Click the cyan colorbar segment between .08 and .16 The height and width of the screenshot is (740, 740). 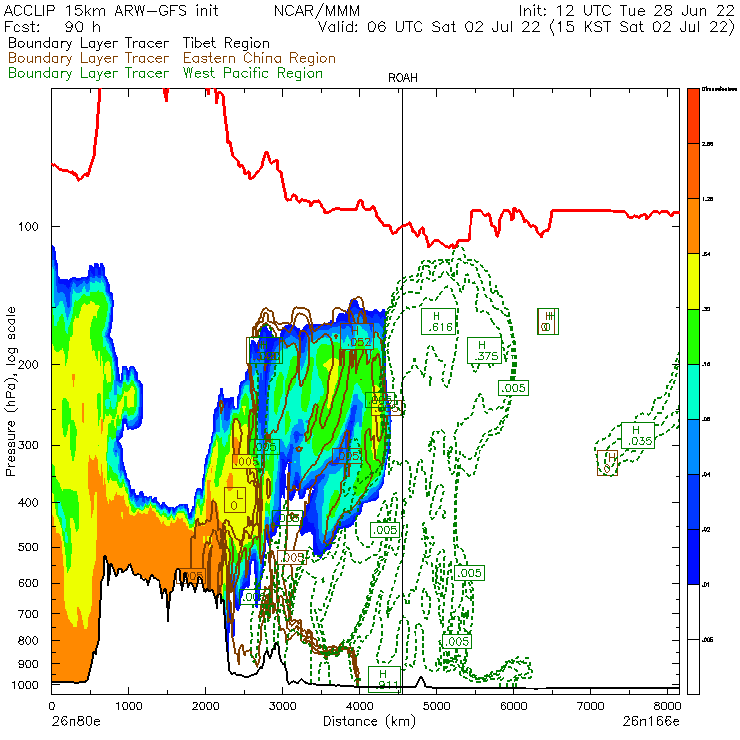(x=693, y=392)
